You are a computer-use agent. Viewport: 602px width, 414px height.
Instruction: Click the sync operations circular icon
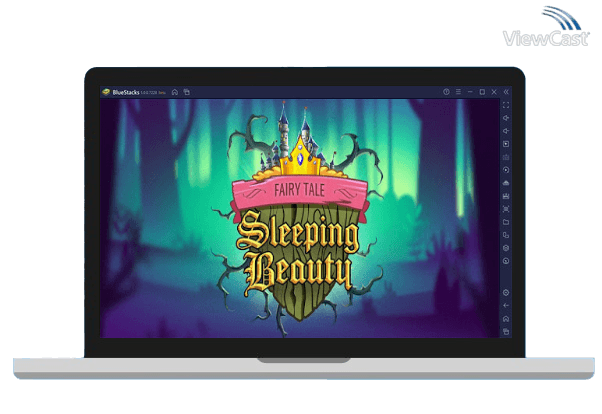(x=506, y=170)
